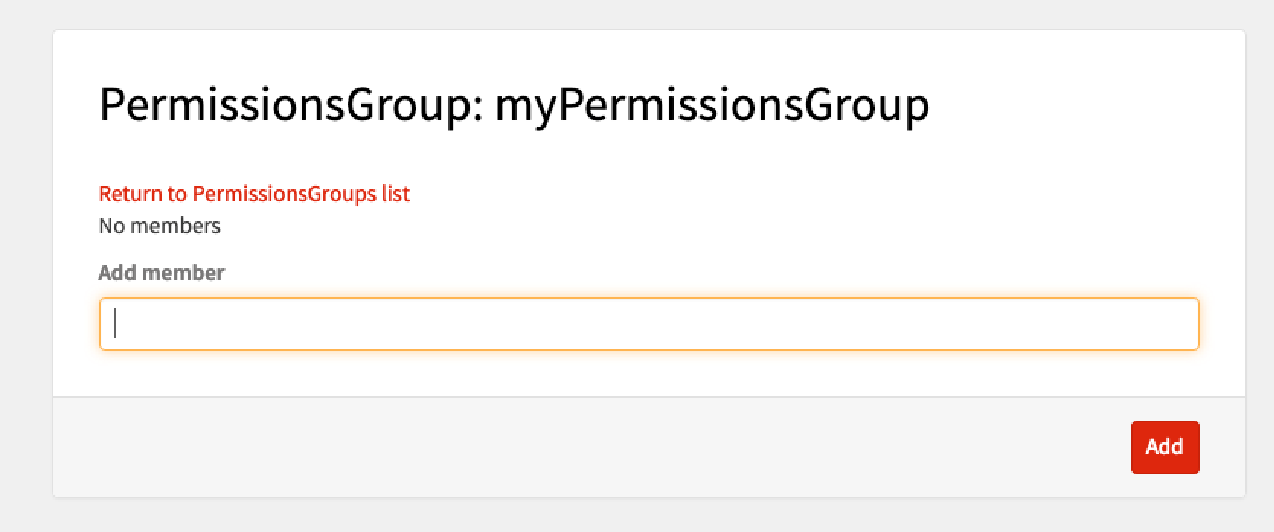Image resolution: width=1274 pixels, height=532 pixels.
Task: Click the word "No" in the members status
Action: coord(111,226)
